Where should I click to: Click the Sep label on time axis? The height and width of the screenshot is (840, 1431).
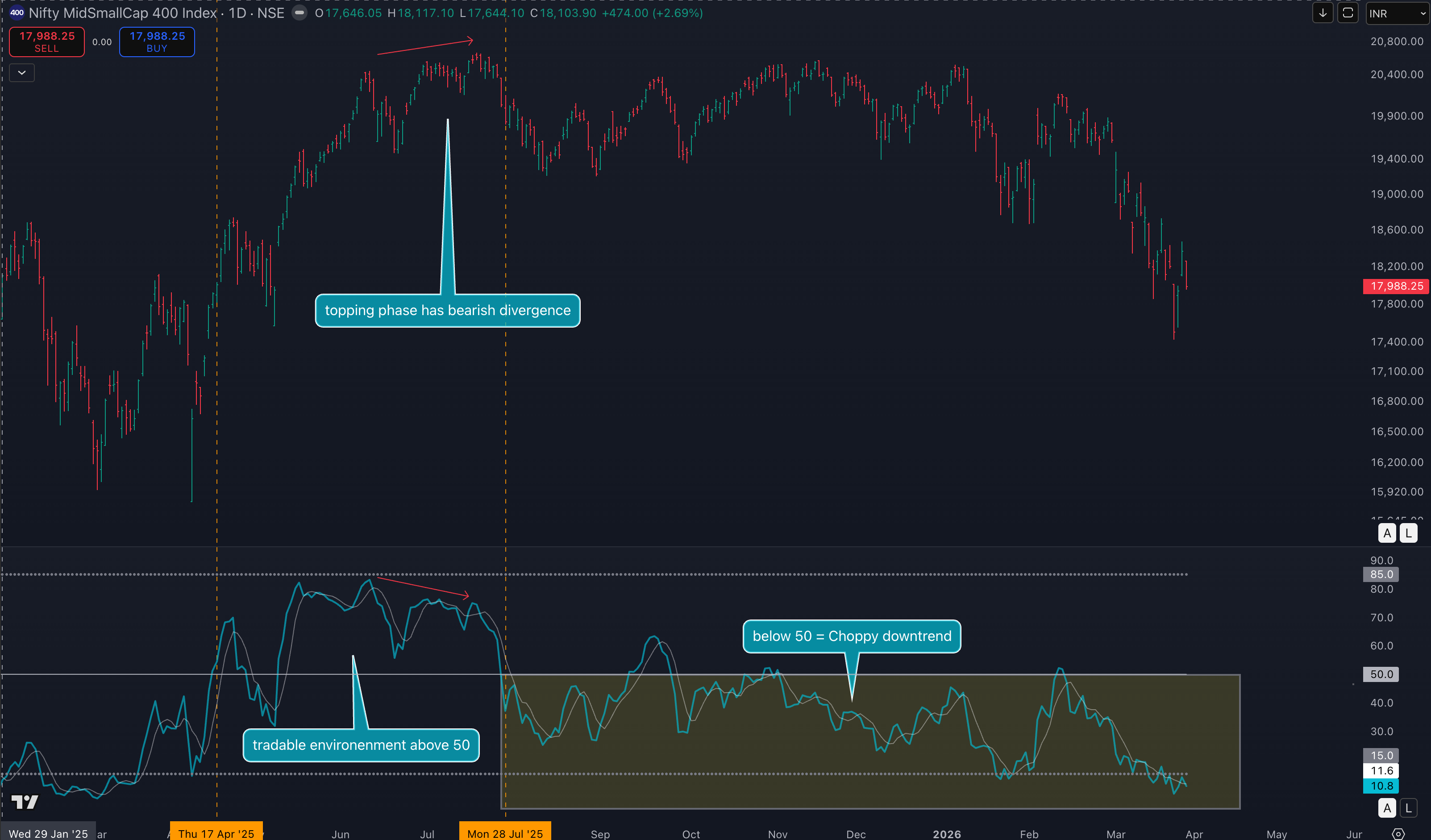click(600, 834)
